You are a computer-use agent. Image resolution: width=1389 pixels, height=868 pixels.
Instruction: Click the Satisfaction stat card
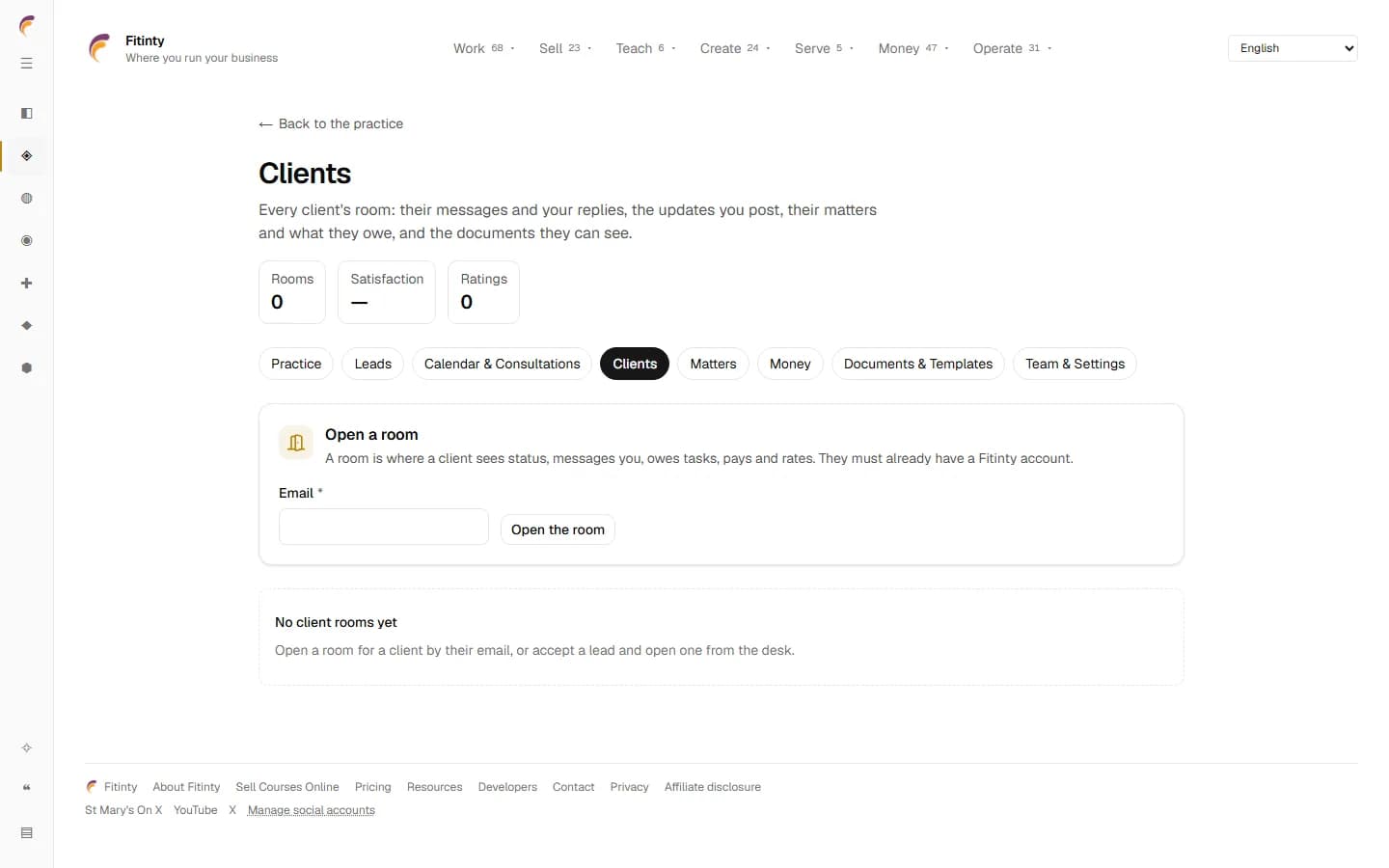point(387,292)
